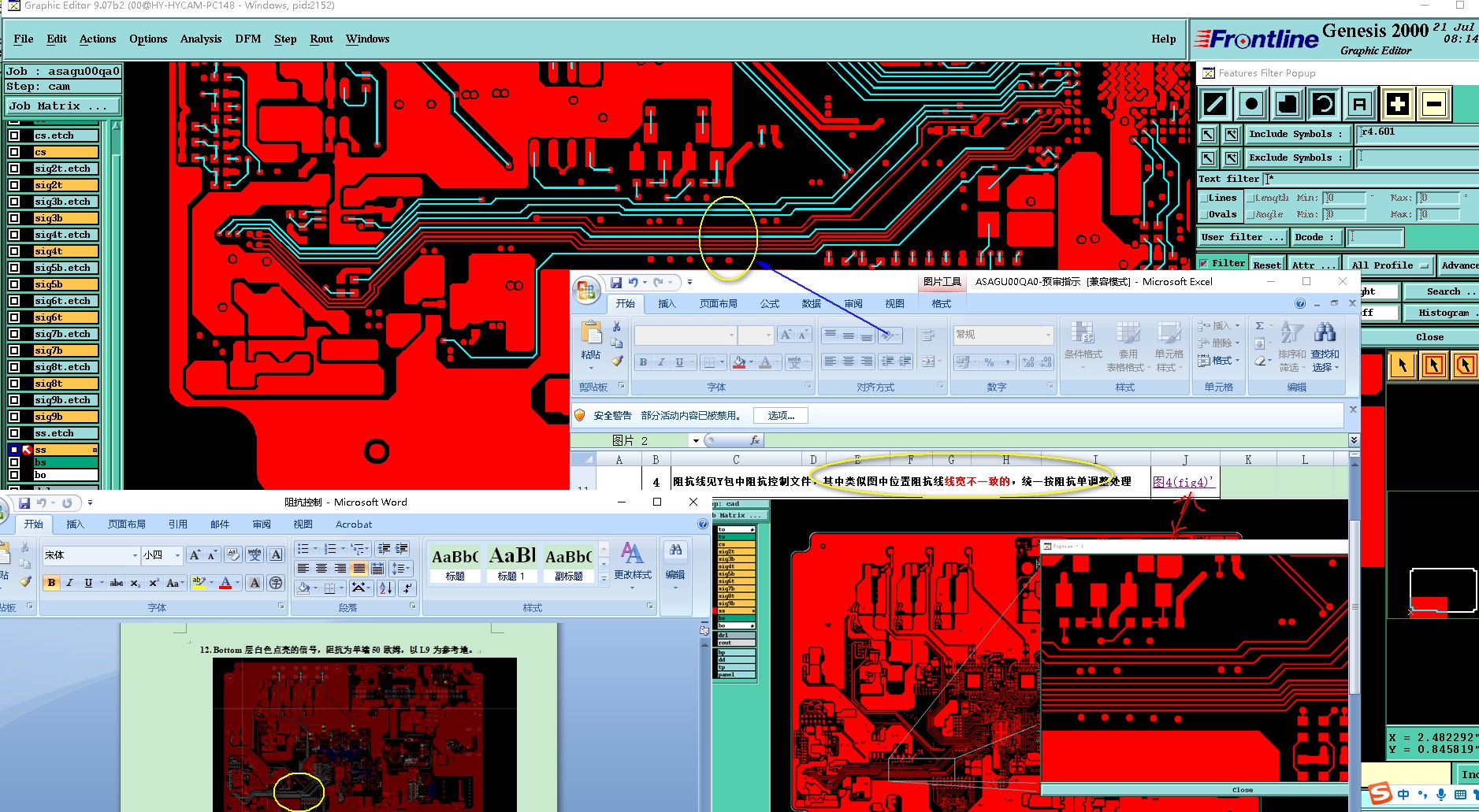The height and width of the screenshot is (812, 1479).
Task: Apply superscript in Word ribbon
Action: 154,583
